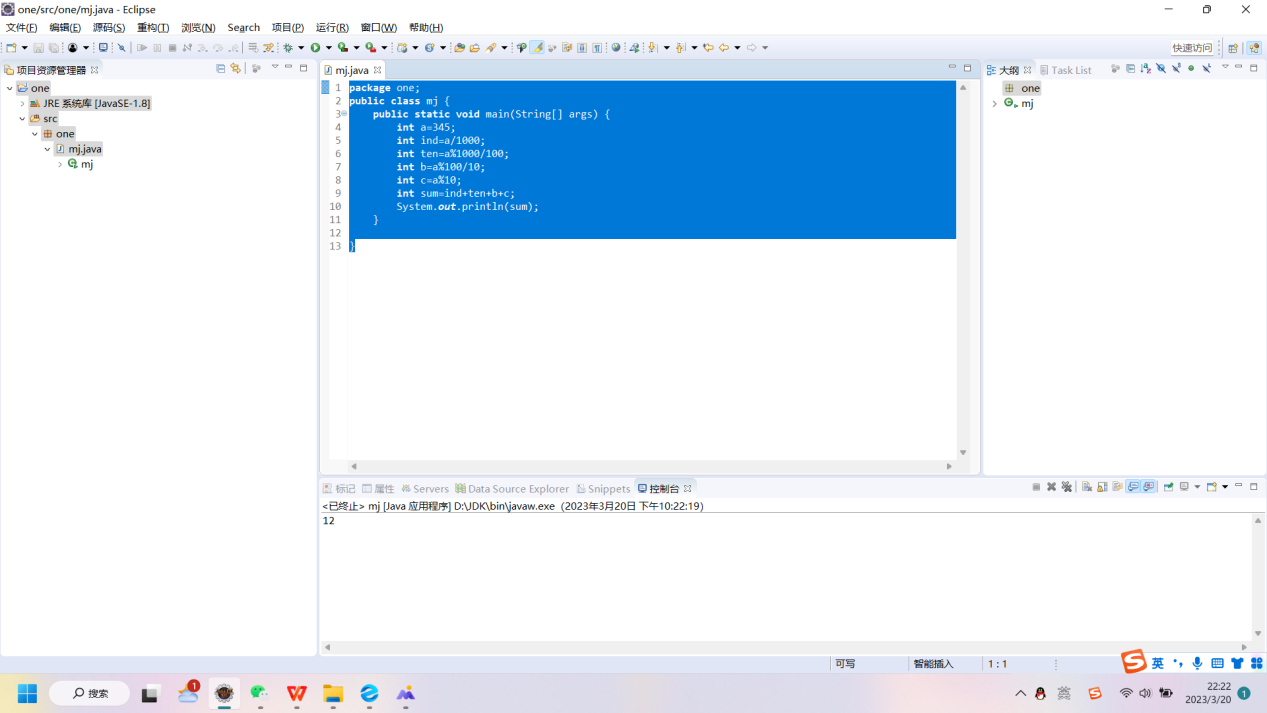
Task: Open Display Selected Console dropdown
Action: tap(1197, 487)
